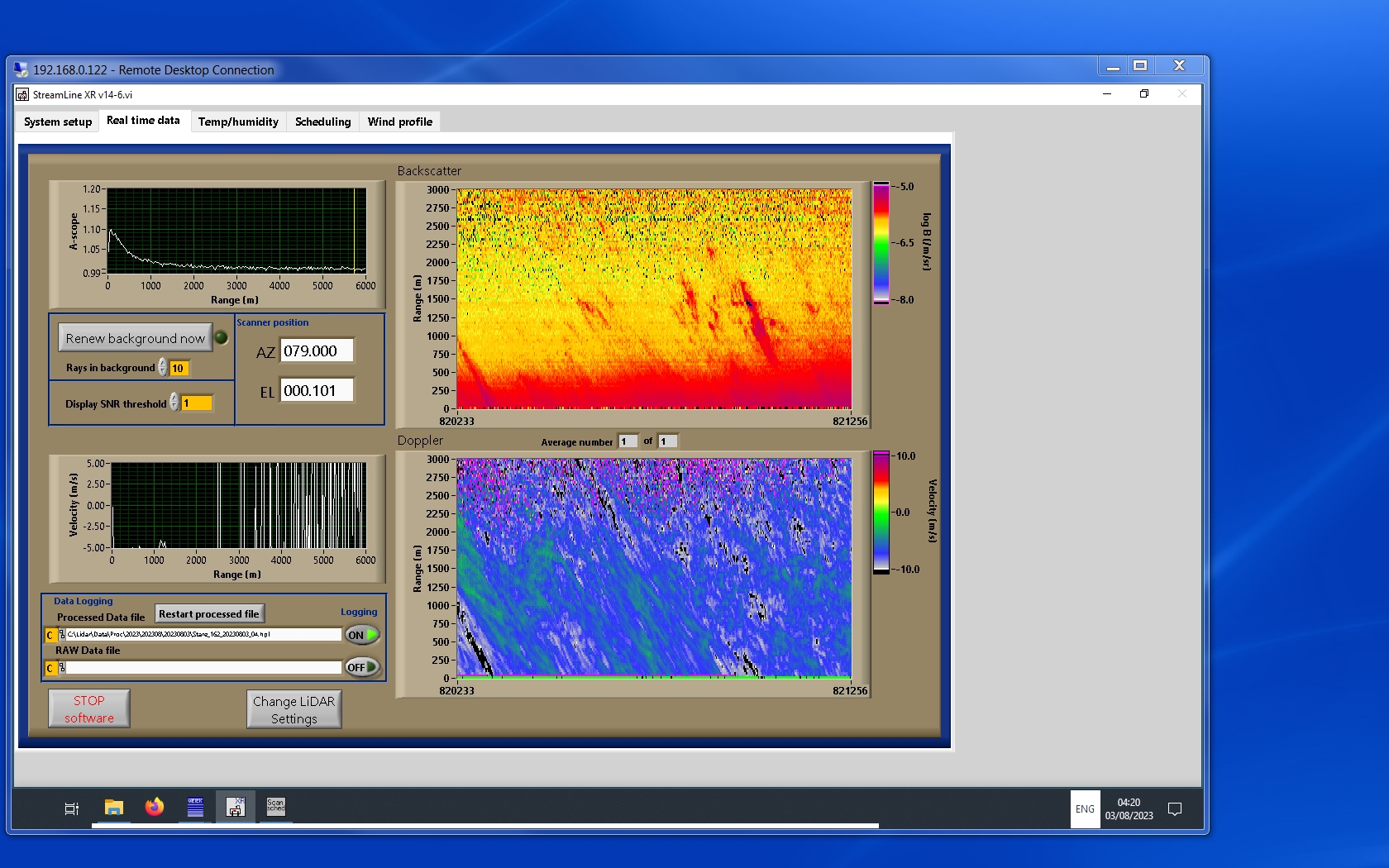The image size is (1389, 868).
Task: Launch Firefox from the taskbar
Action: 155,808
